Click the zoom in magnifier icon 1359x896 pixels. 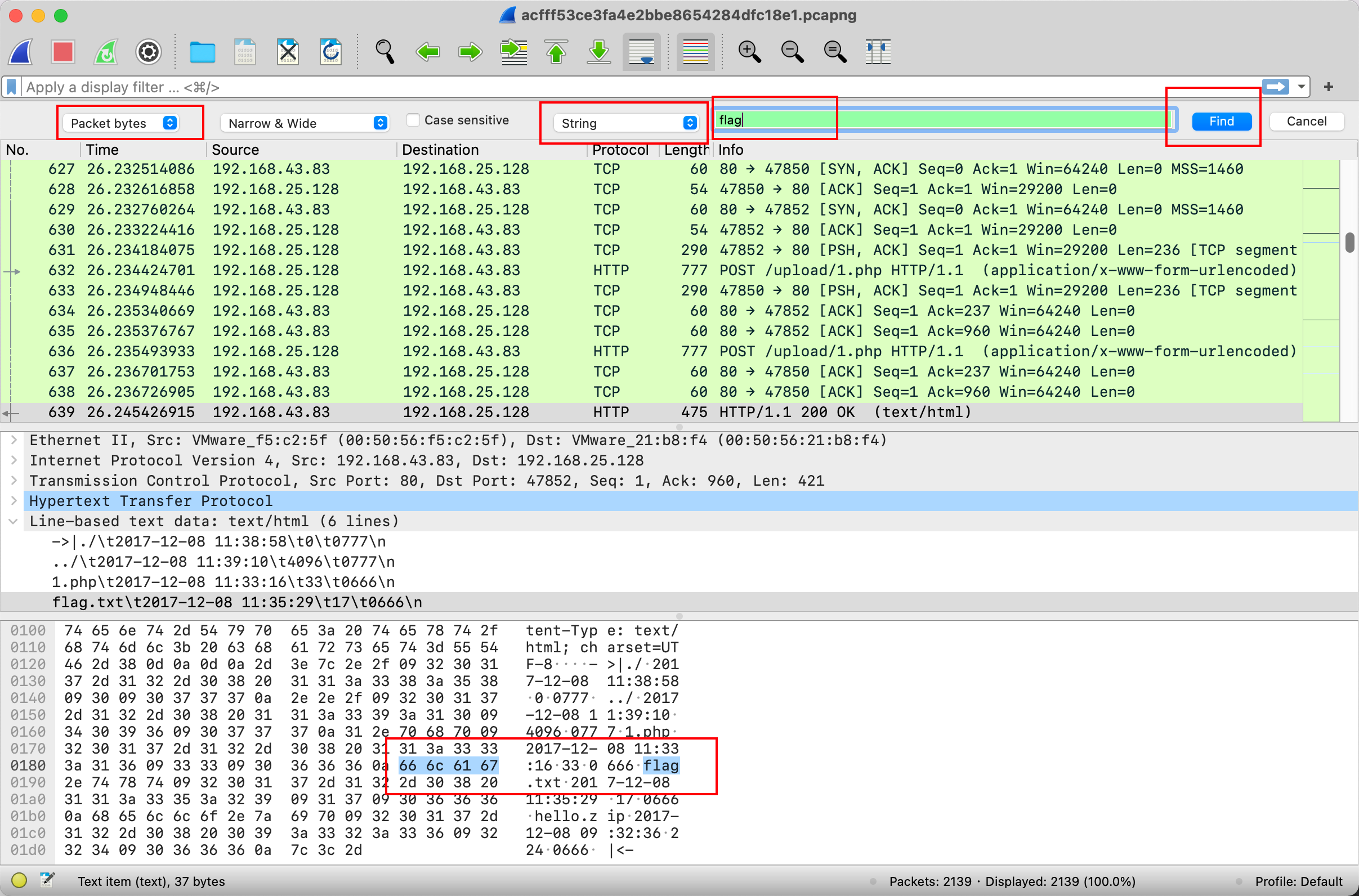(x=749, y=52)
